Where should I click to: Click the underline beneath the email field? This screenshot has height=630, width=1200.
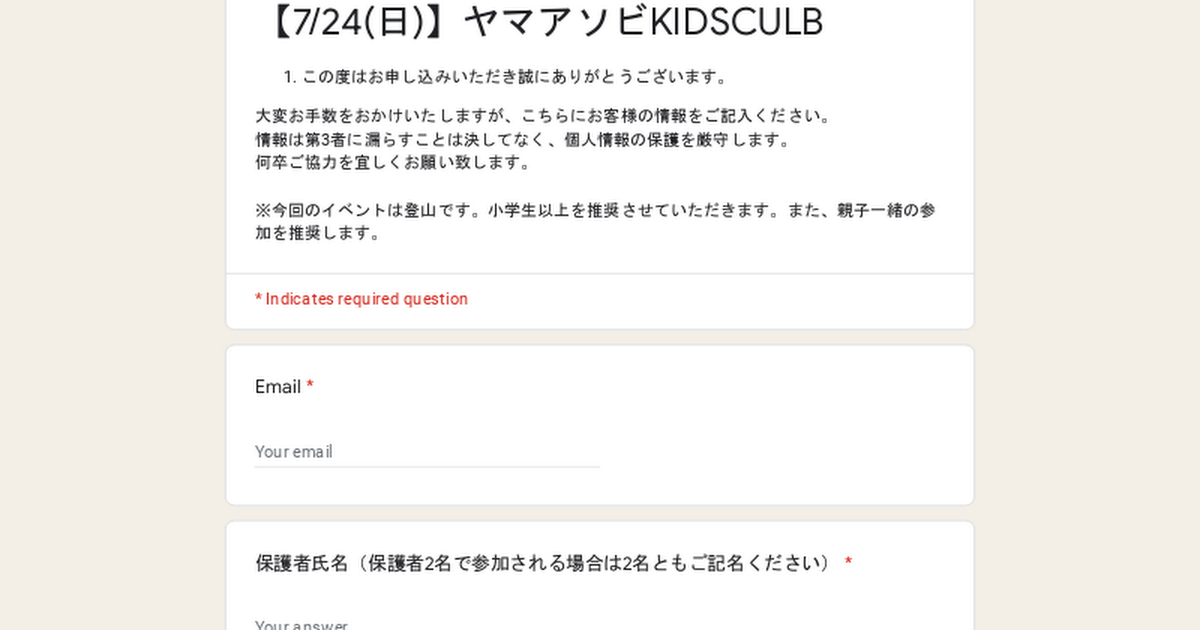pyautogui.click(x=427, y=466)
